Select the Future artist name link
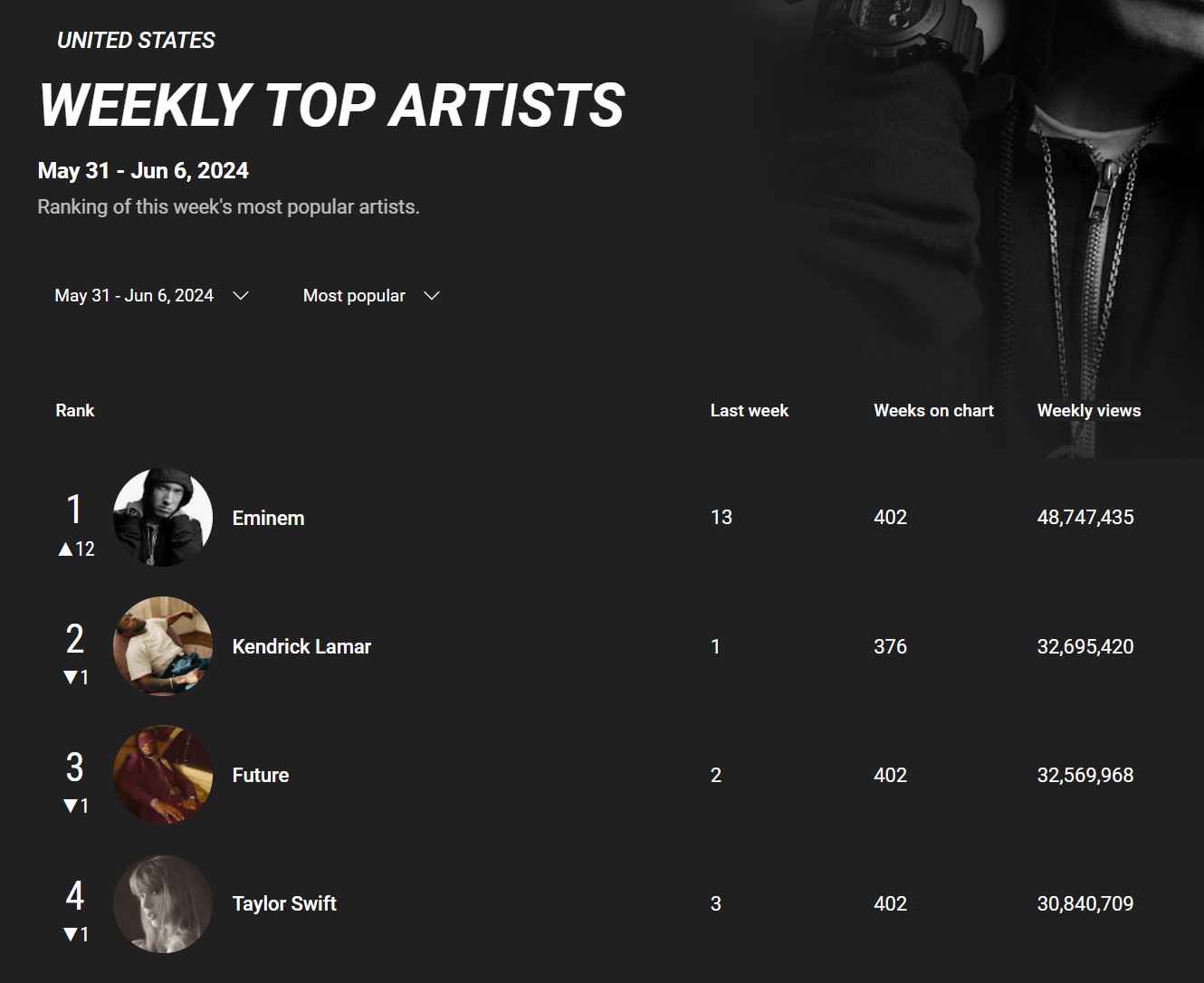Viewport: 1204px width, 983px height. click(261, 775)
